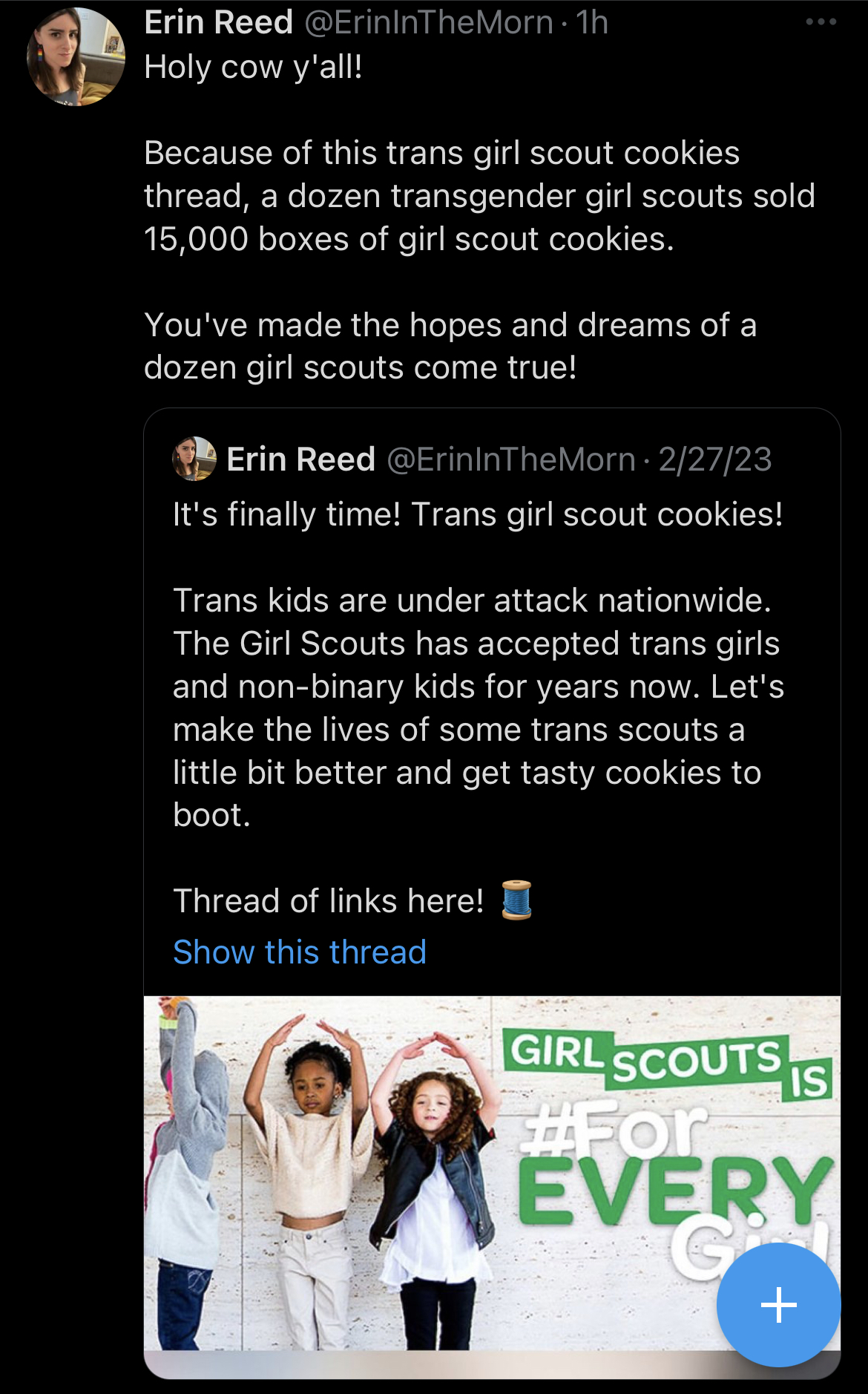The width and height of the screenshot is (868, 1394).
Task: Tap the "Holy cow y'all!" tweet line
Action: pyautogui.click(x=254, y=67)
